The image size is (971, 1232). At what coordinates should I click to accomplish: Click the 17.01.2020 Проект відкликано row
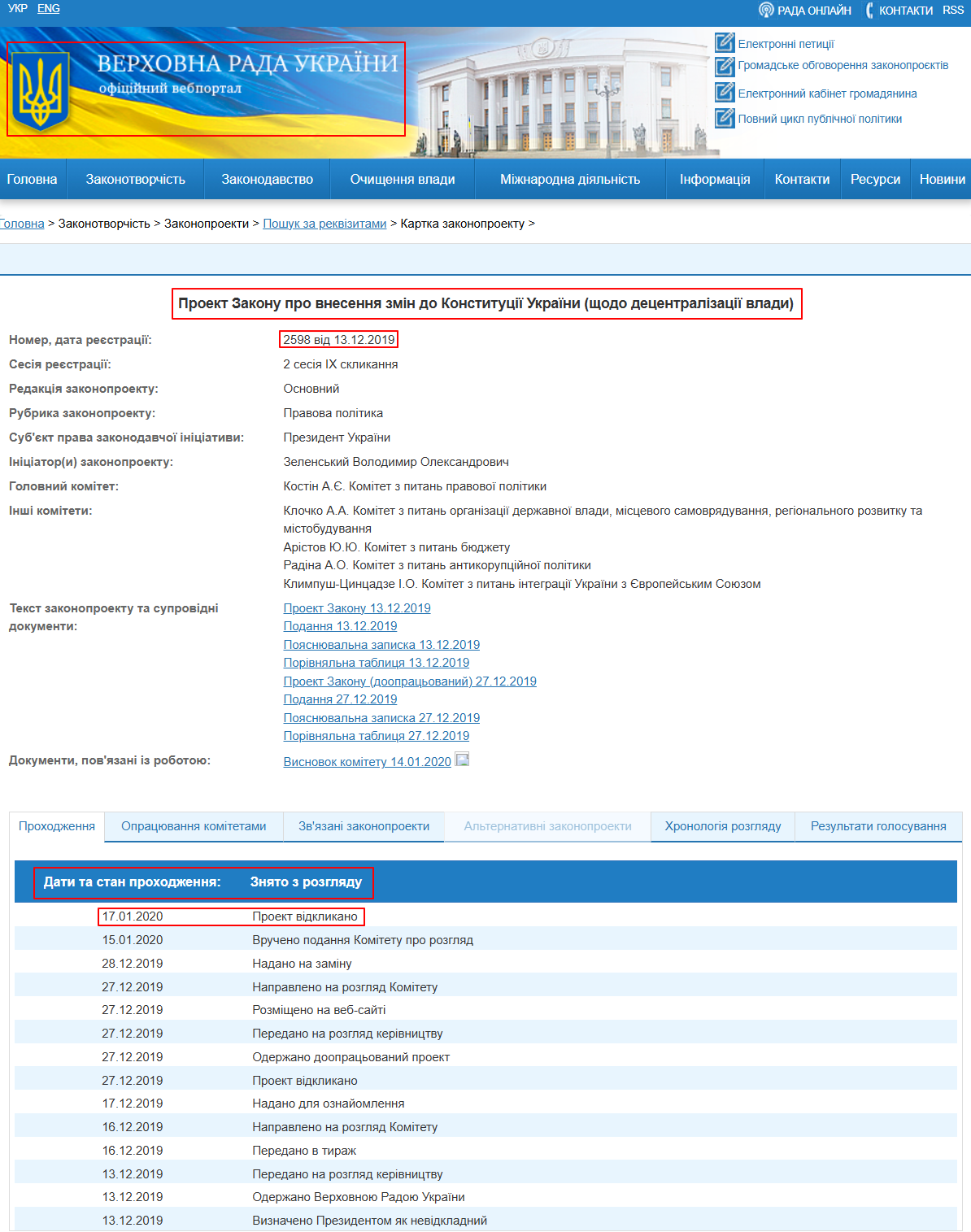click(485, 916)
